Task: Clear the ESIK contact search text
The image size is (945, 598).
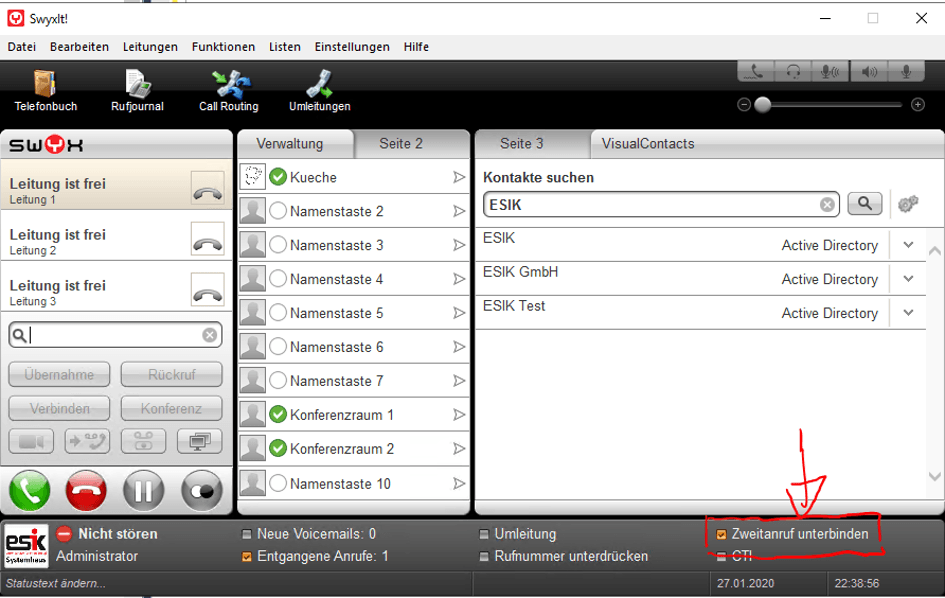Action: [x=827, y=205]
